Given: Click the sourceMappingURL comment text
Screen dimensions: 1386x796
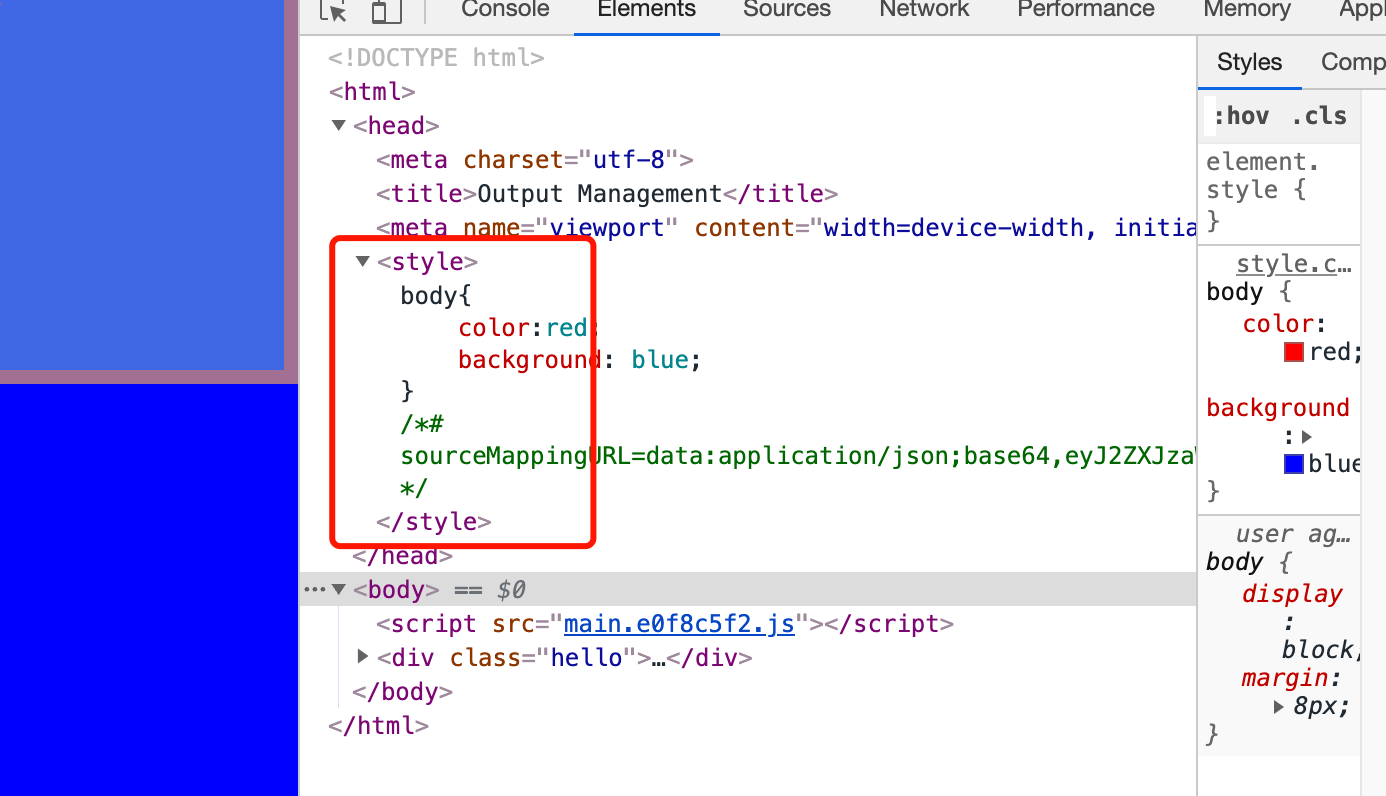Looking at the screenshot, I should pos(798,456).
